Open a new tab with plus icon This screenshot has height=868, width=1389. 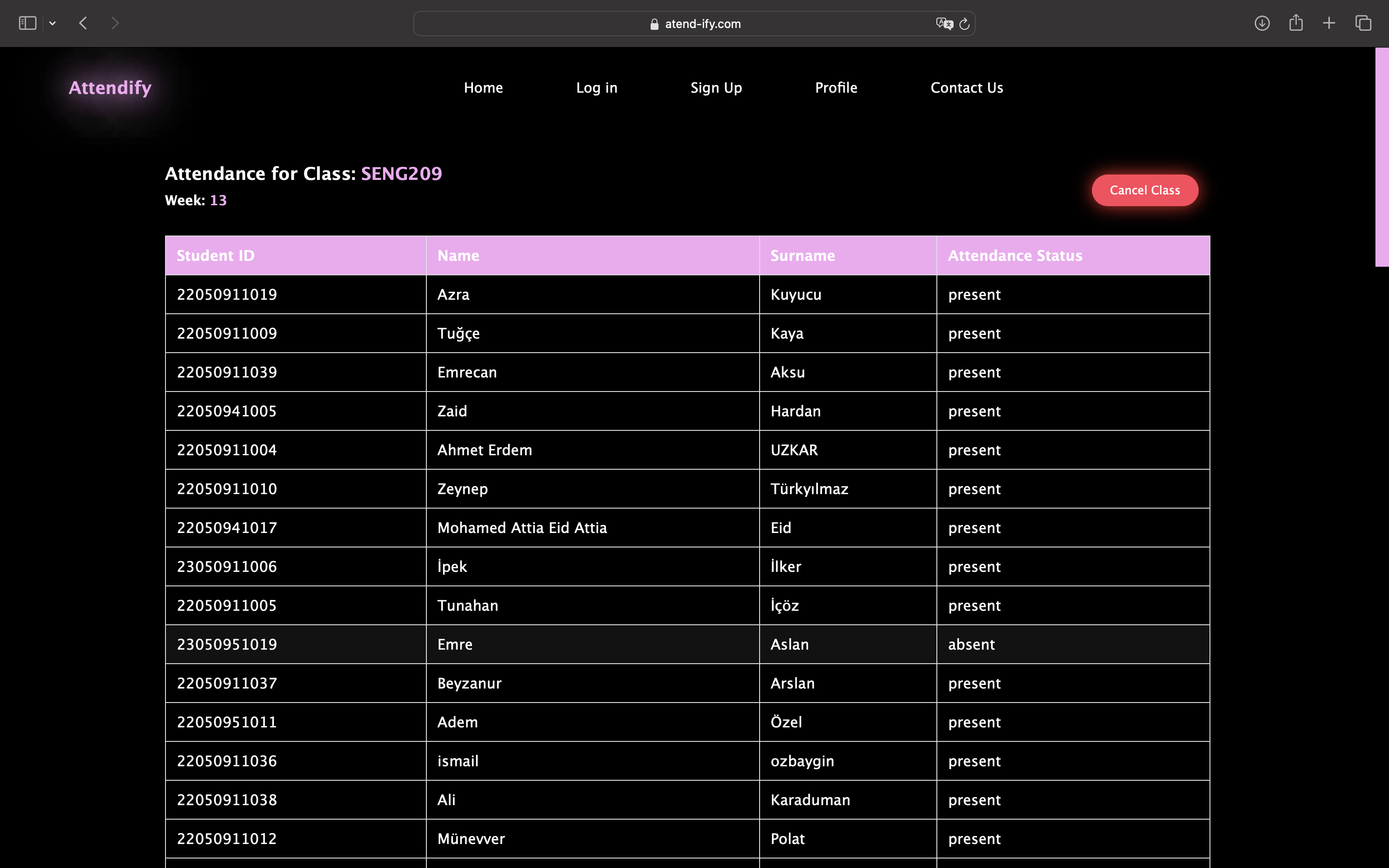tap(1329, 23)
